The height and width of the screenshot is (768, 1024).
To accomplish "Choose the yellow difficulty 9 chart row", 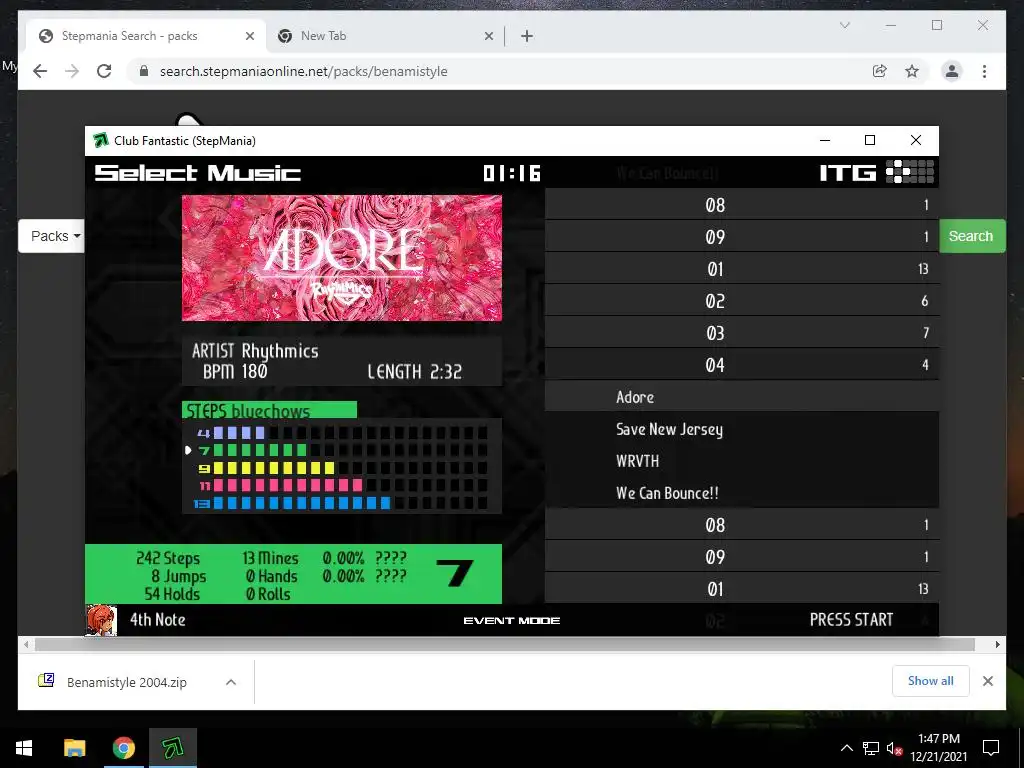I will click(342, 468).
